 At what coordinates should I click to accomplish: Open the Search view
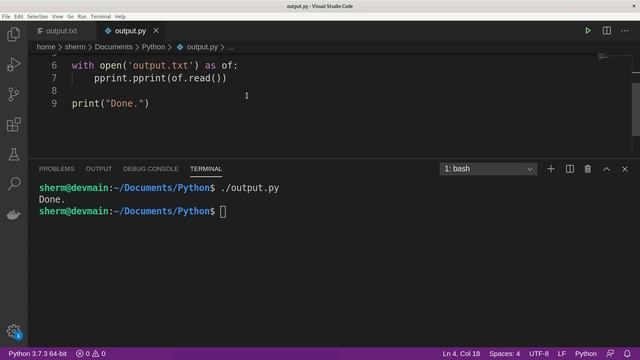pyautogui.click(x=13, y=184)
